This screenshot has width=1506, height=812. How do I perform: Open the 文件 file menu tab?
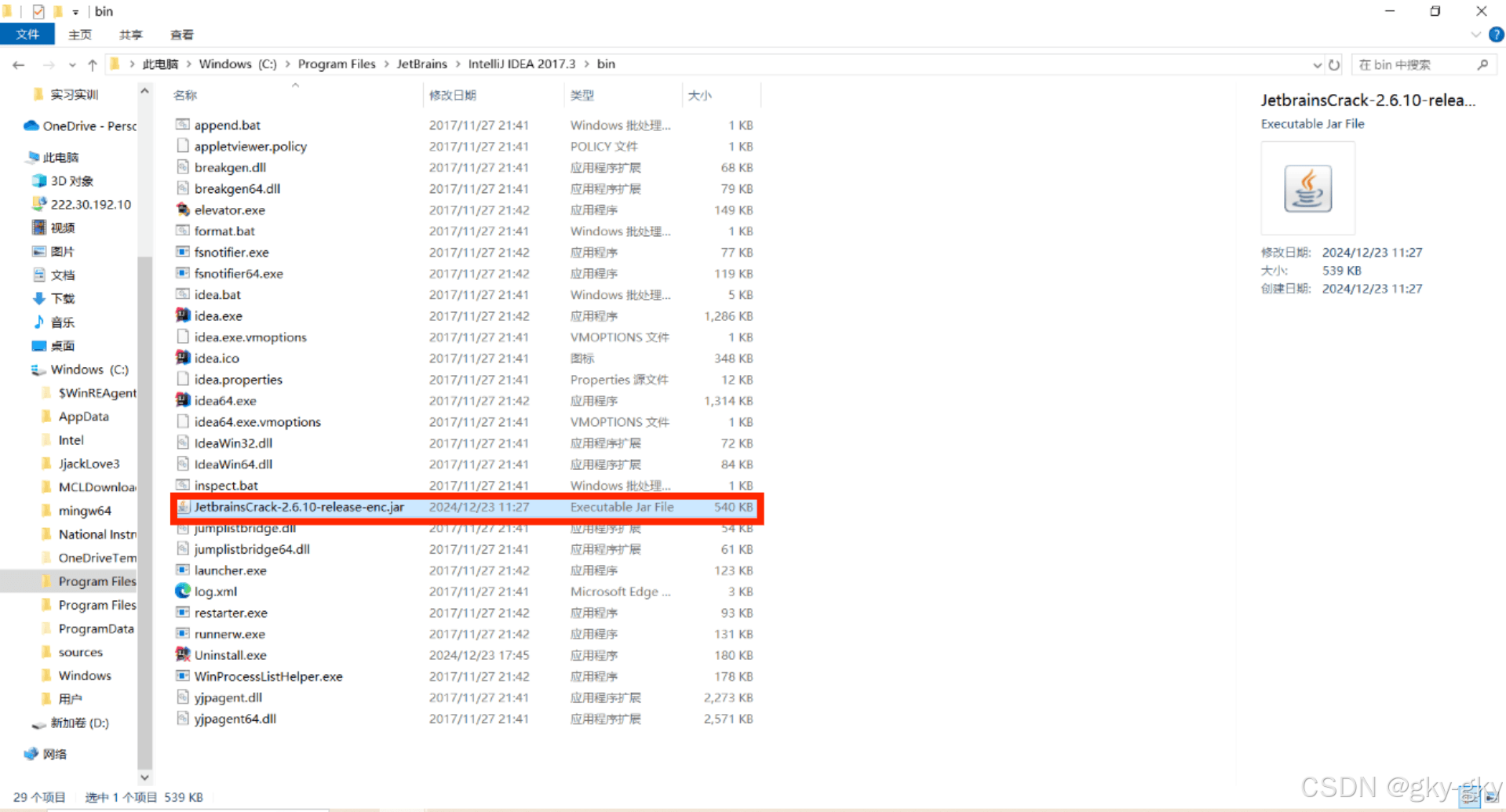coord(27,35)
